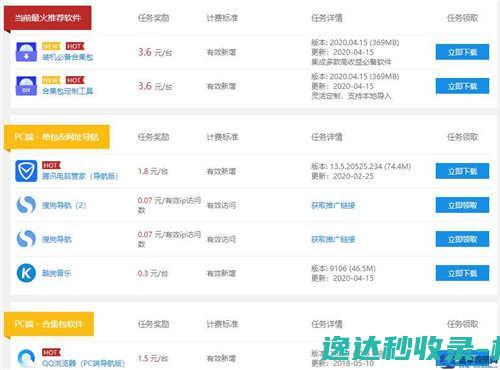Click 集成多款高收益必备软件 description text
Image resolution: width=500 pixels, height=370 pixels.
tap(351, 62)
